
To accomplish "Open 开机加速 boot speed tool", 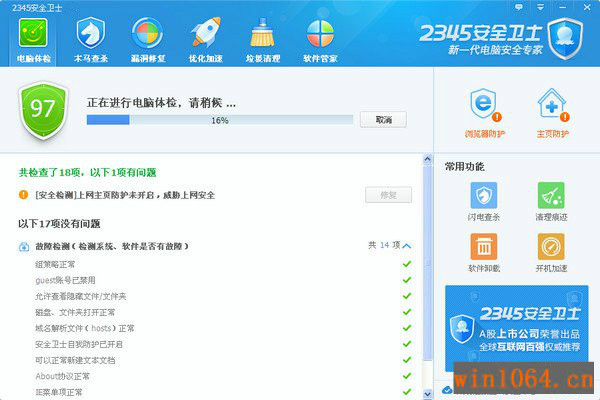I will coord(551,253).
